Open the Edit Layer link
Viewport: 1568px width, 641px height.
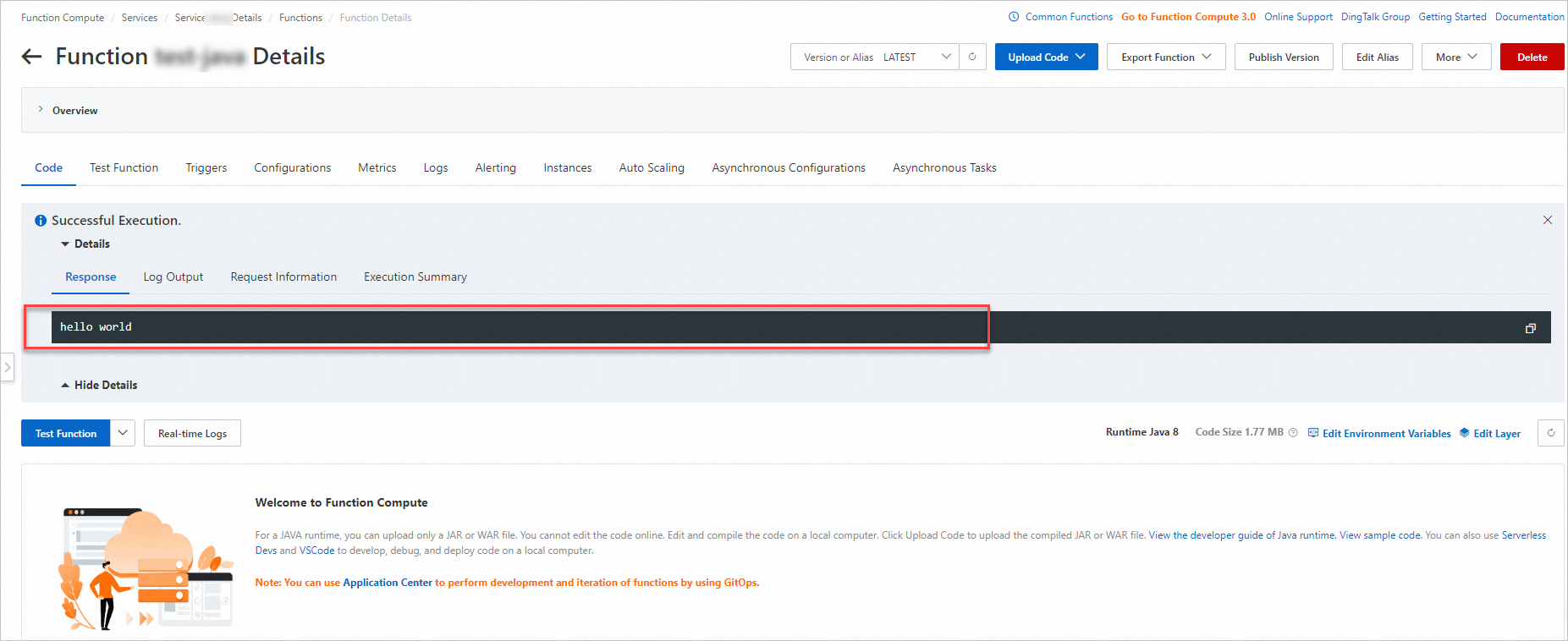pyautogui.click(x=1497, y=433)
